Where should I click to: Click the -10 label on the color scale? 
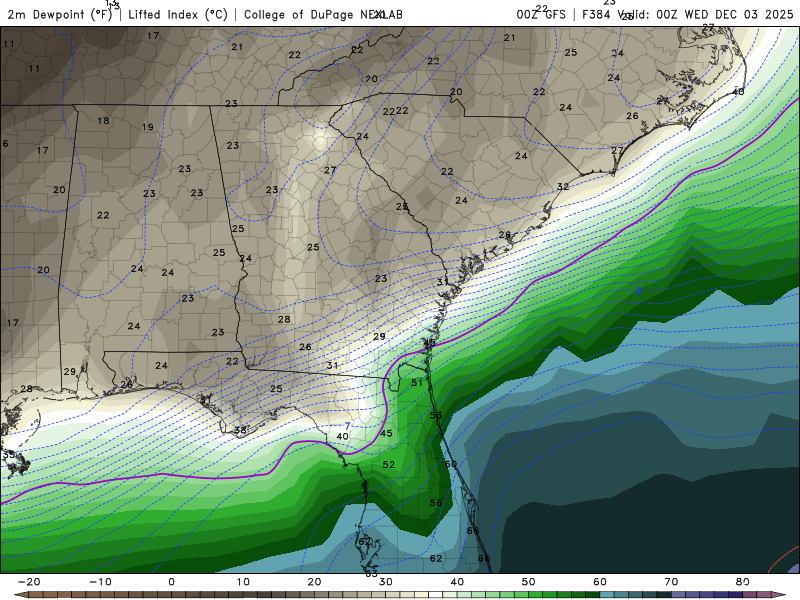[100, 582]
